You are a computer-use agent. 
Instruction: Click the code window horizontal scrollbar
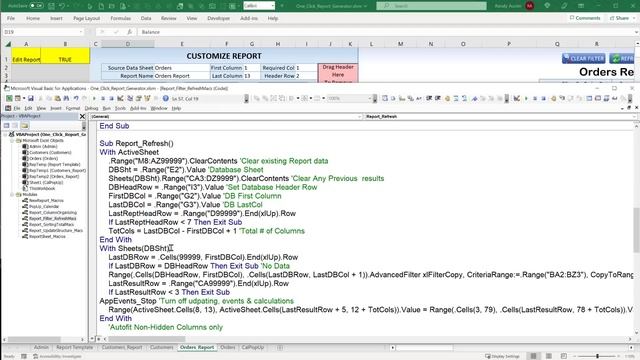[146, 339]
